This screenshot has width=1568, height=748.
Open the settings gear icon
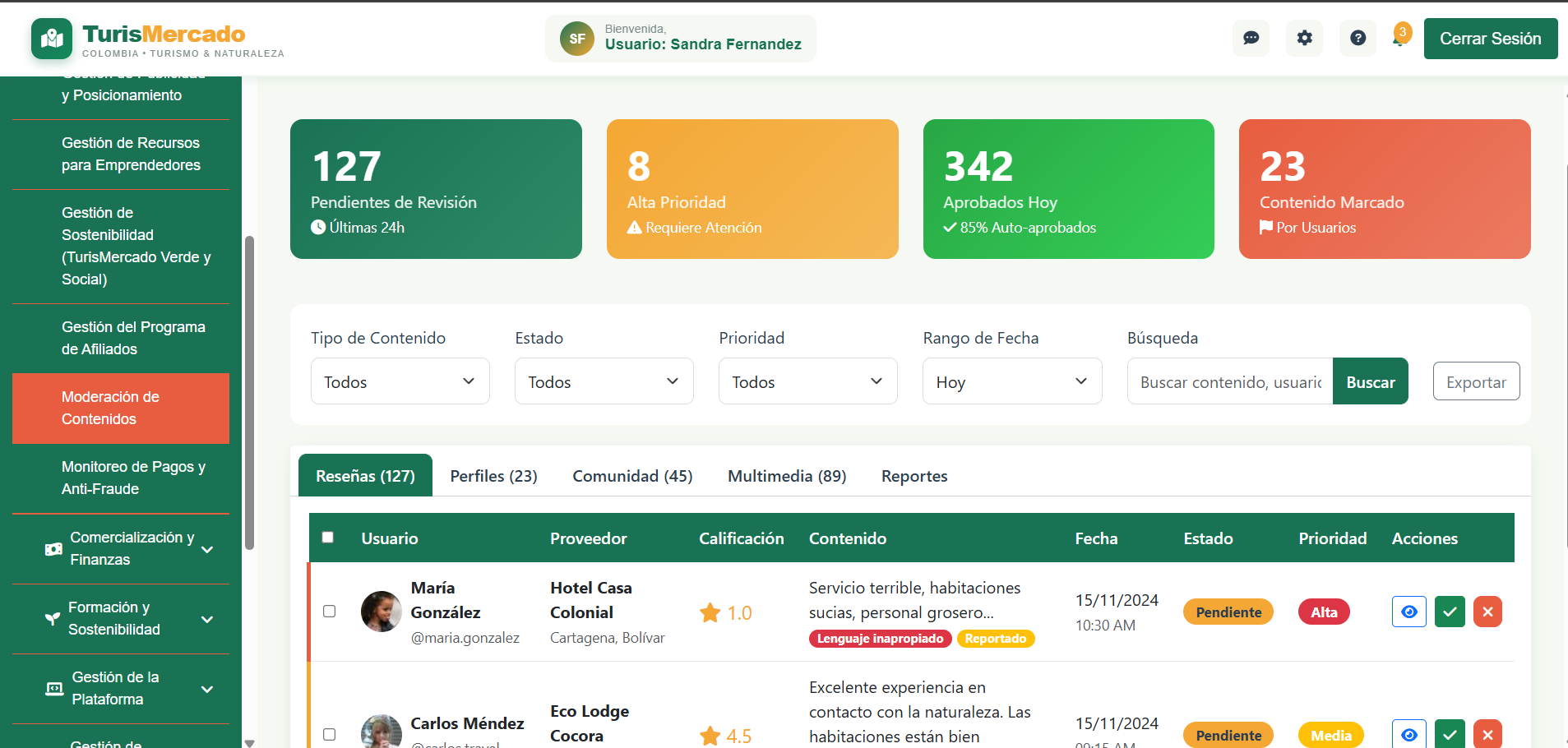[x=1304, y=38]
